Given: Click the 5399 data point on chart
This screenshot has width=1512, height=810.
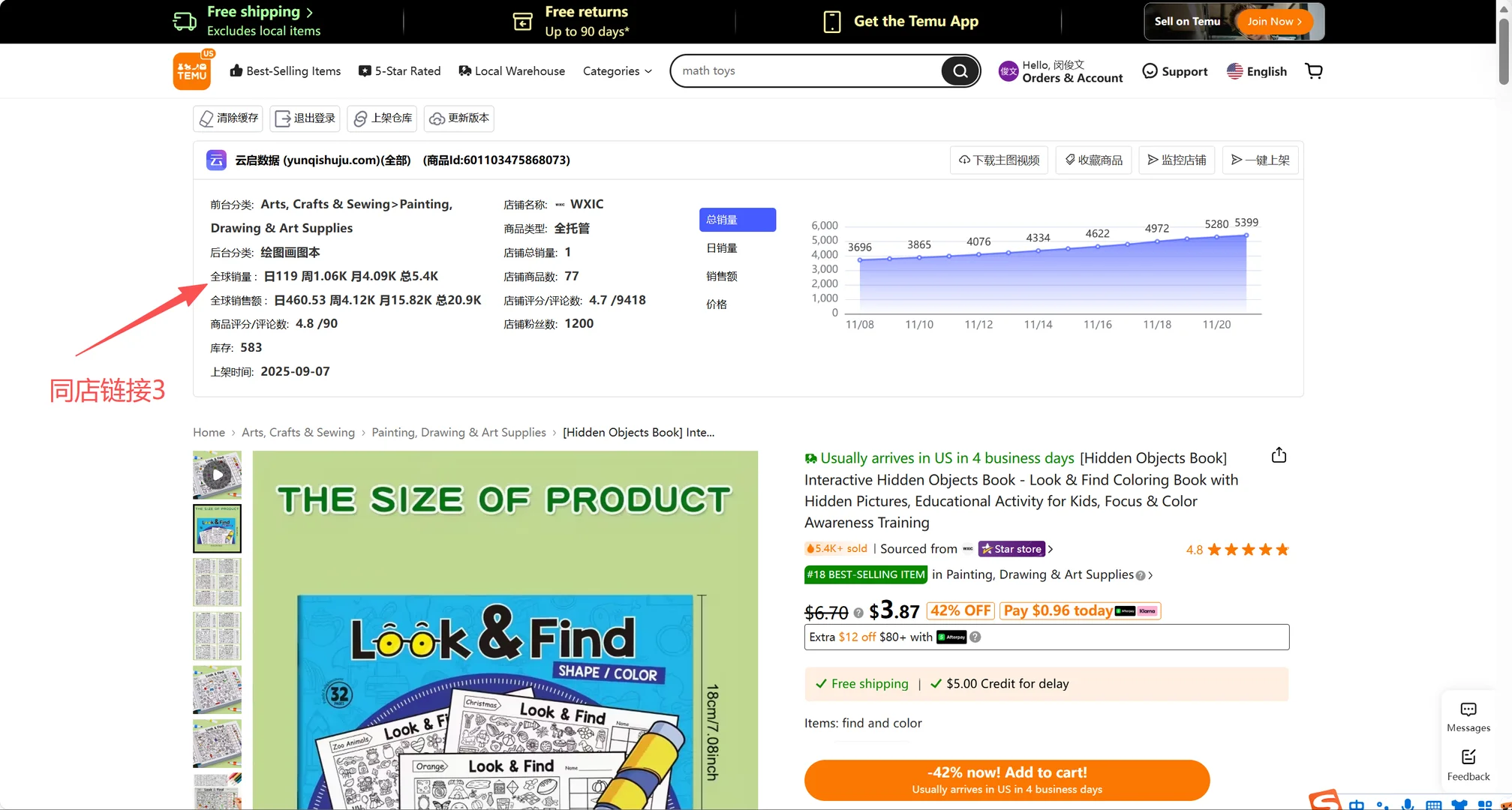Looking at the screenshot, I should 1246,235.
